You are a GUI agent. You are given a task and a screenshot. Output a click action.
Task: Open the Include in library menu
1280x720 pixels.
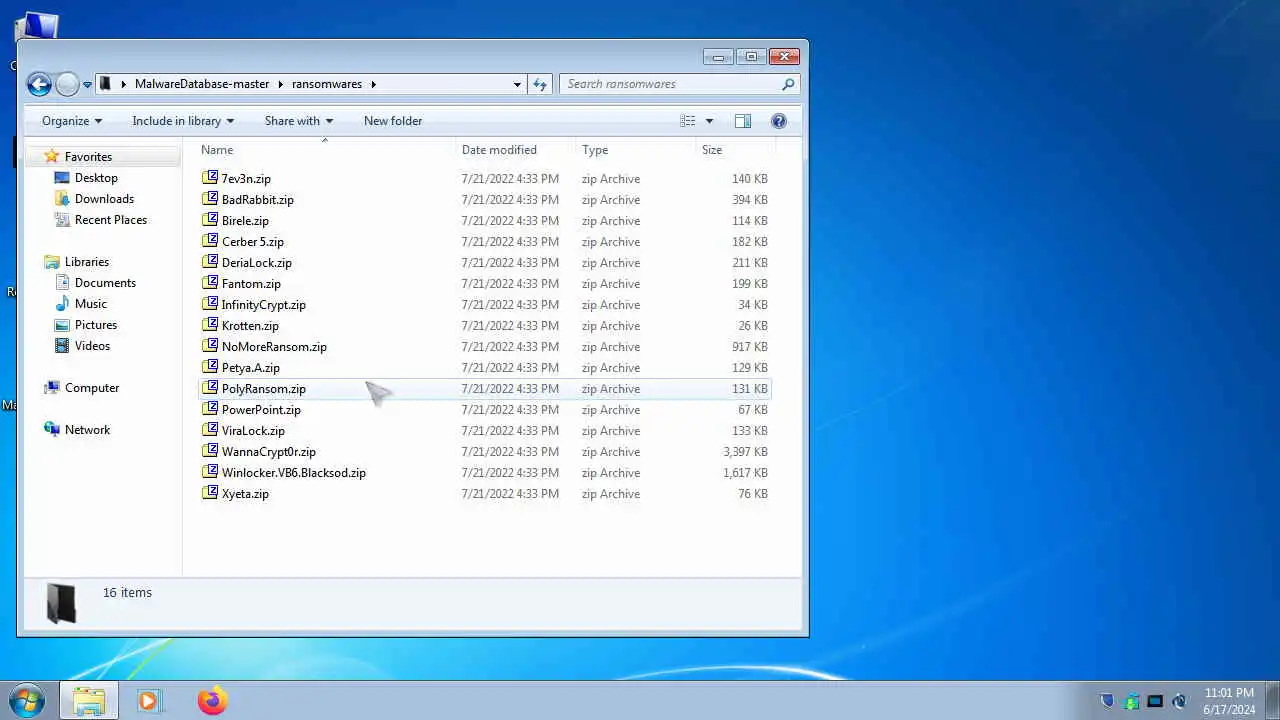pyautogui.click(x=183, y=121)
